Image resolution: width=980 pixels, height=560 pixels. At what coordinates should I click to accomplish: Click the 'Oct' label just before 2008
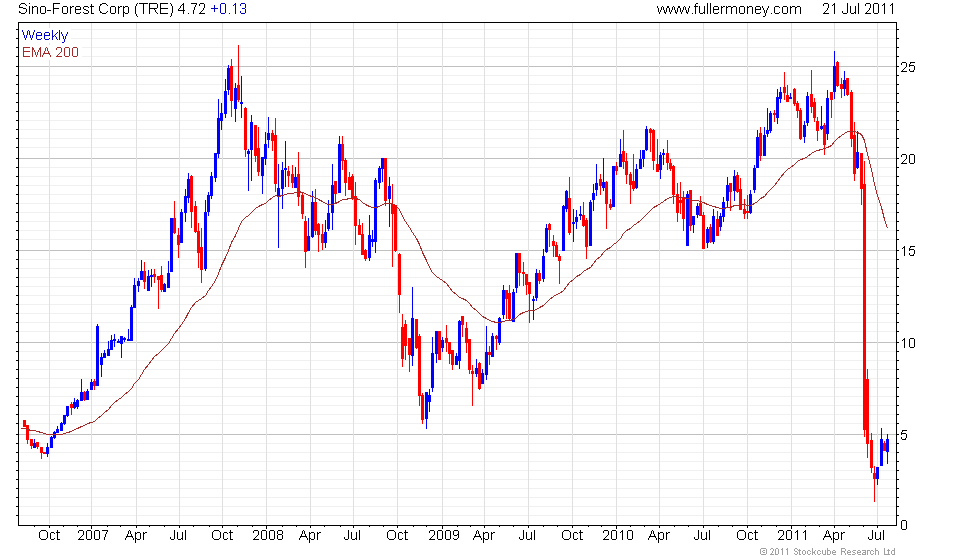[x=222, y=536]
